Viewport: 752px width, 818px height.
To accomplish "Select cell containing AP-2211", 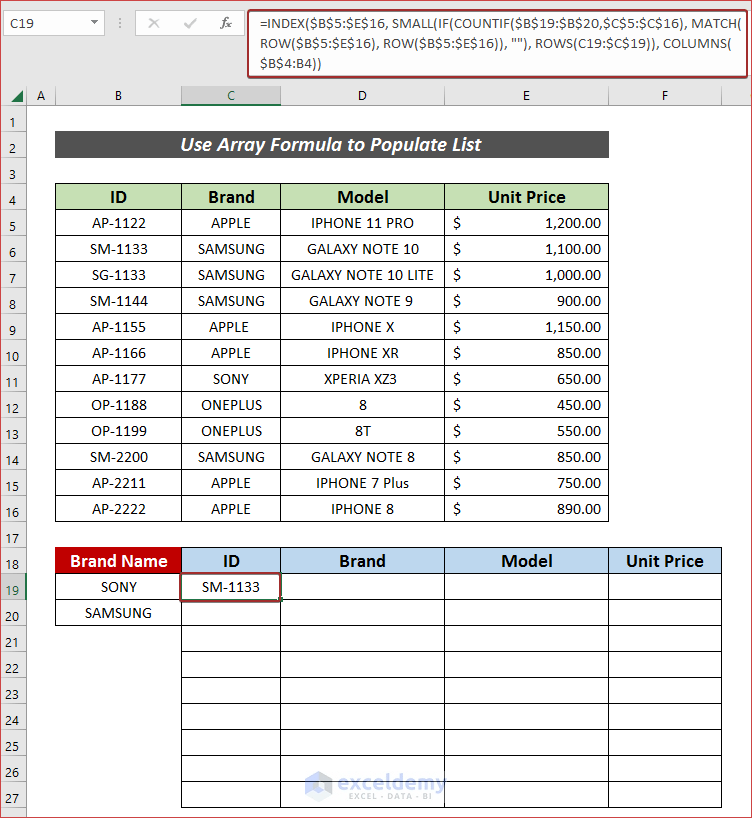I will pos(118,483).
